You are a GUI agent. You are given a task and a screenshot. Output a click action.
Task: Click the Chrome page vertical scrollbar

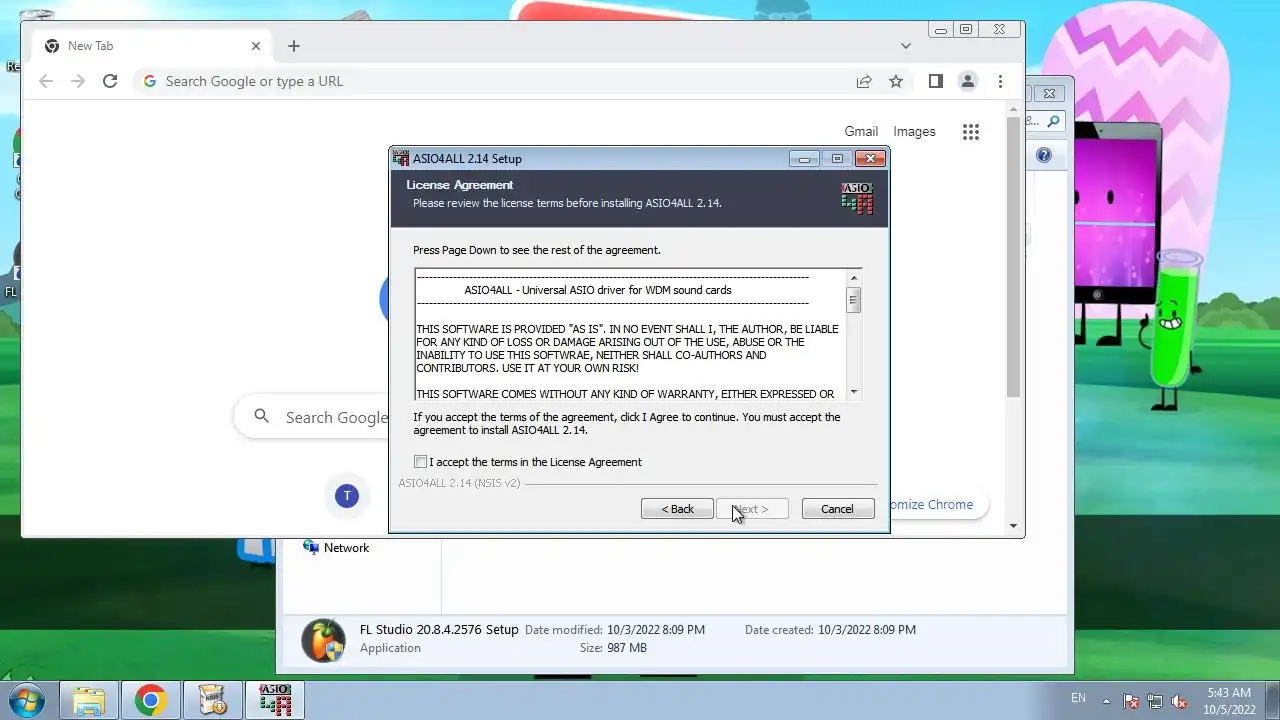1013,255
